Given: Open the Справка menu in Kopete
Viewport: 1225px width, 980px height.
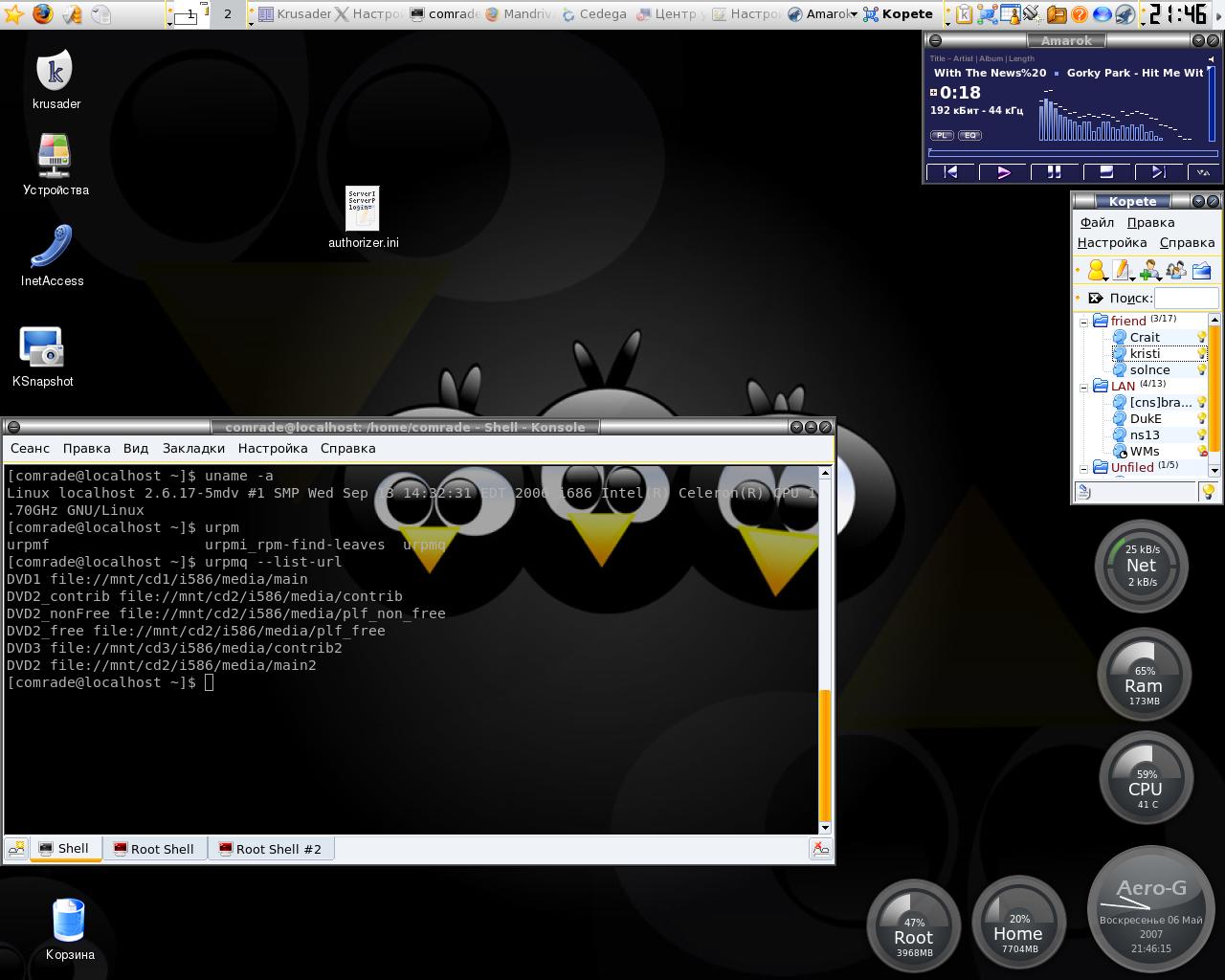Looking at the screenshot, I should 1187,242.
